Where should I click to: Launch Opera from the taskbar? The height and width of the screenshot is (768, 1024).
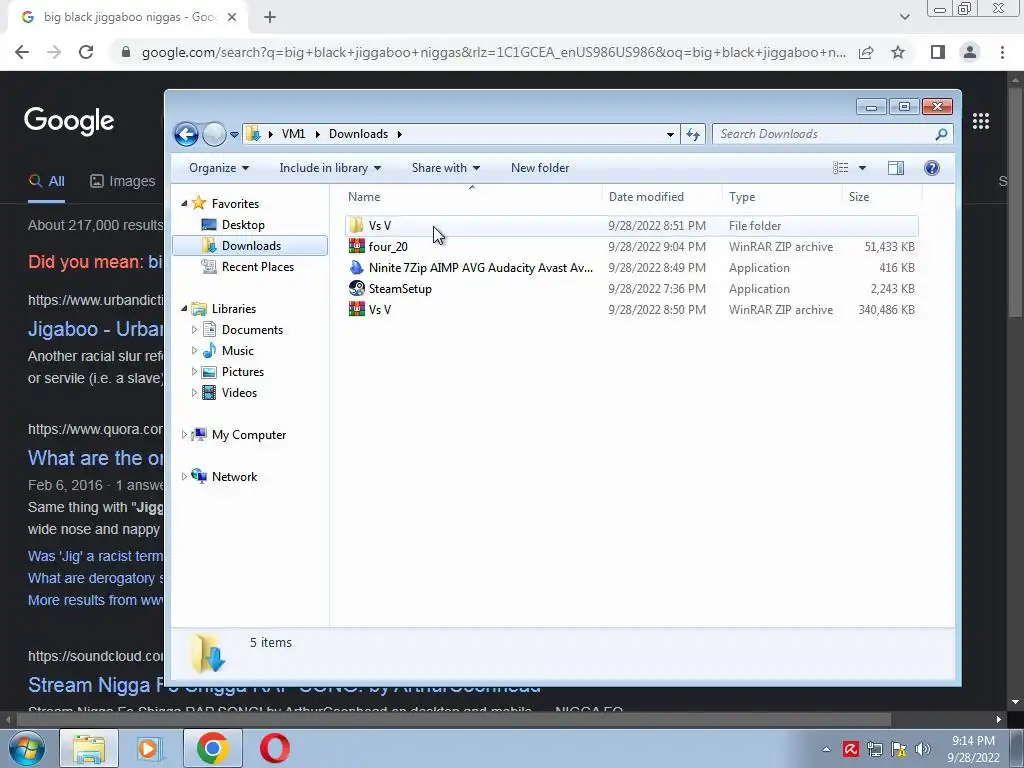coord(274,748)
